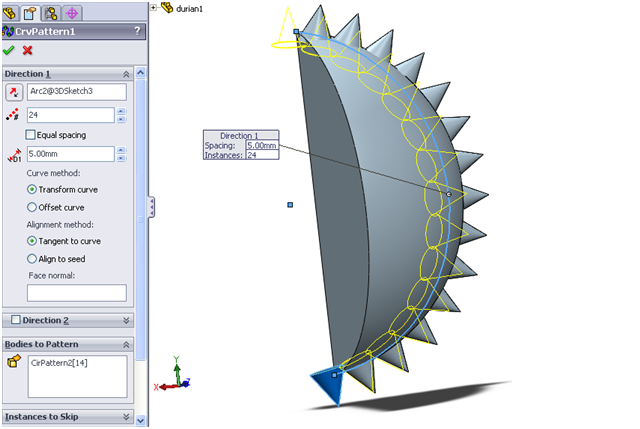Expand the durian1 flyout tree node
The width and height of the screenshot is (640, 429).
pos(153,7)
